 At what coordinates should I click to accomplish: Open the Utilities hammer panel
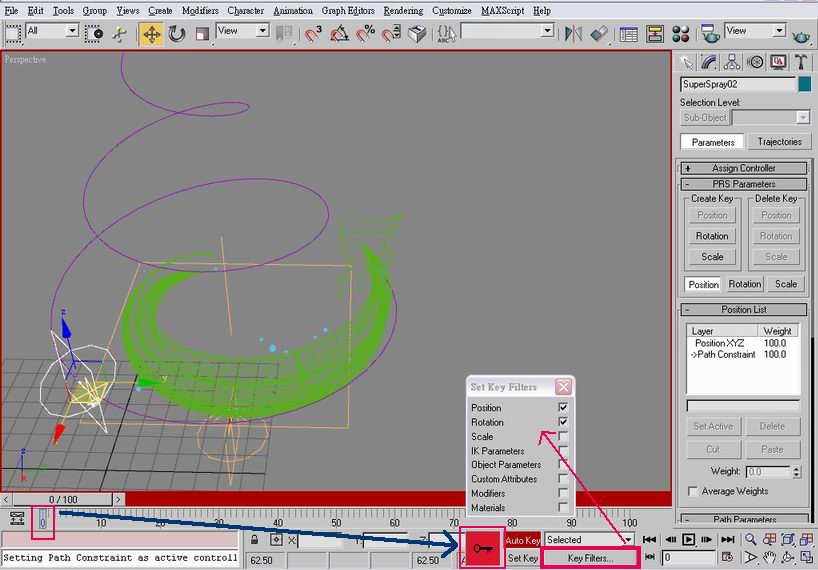click(x=800, y=62)
